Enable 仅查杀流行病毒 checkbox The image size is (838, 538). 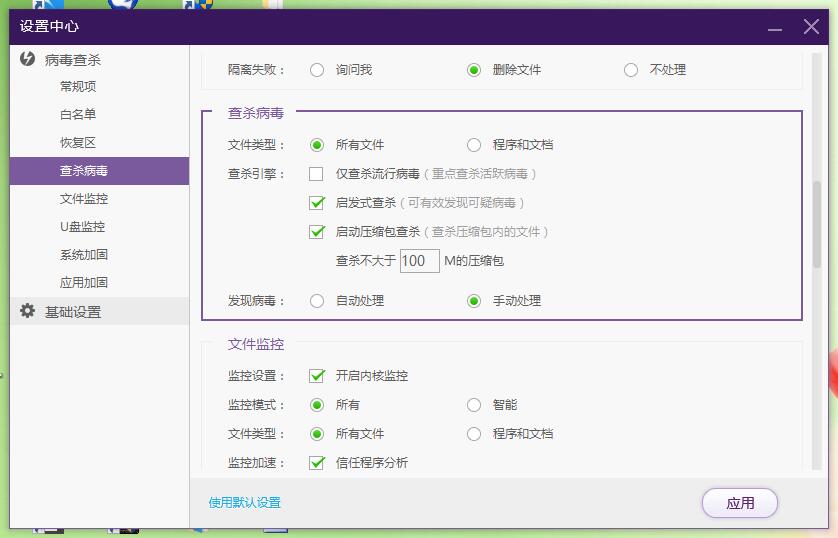(317, 174)
